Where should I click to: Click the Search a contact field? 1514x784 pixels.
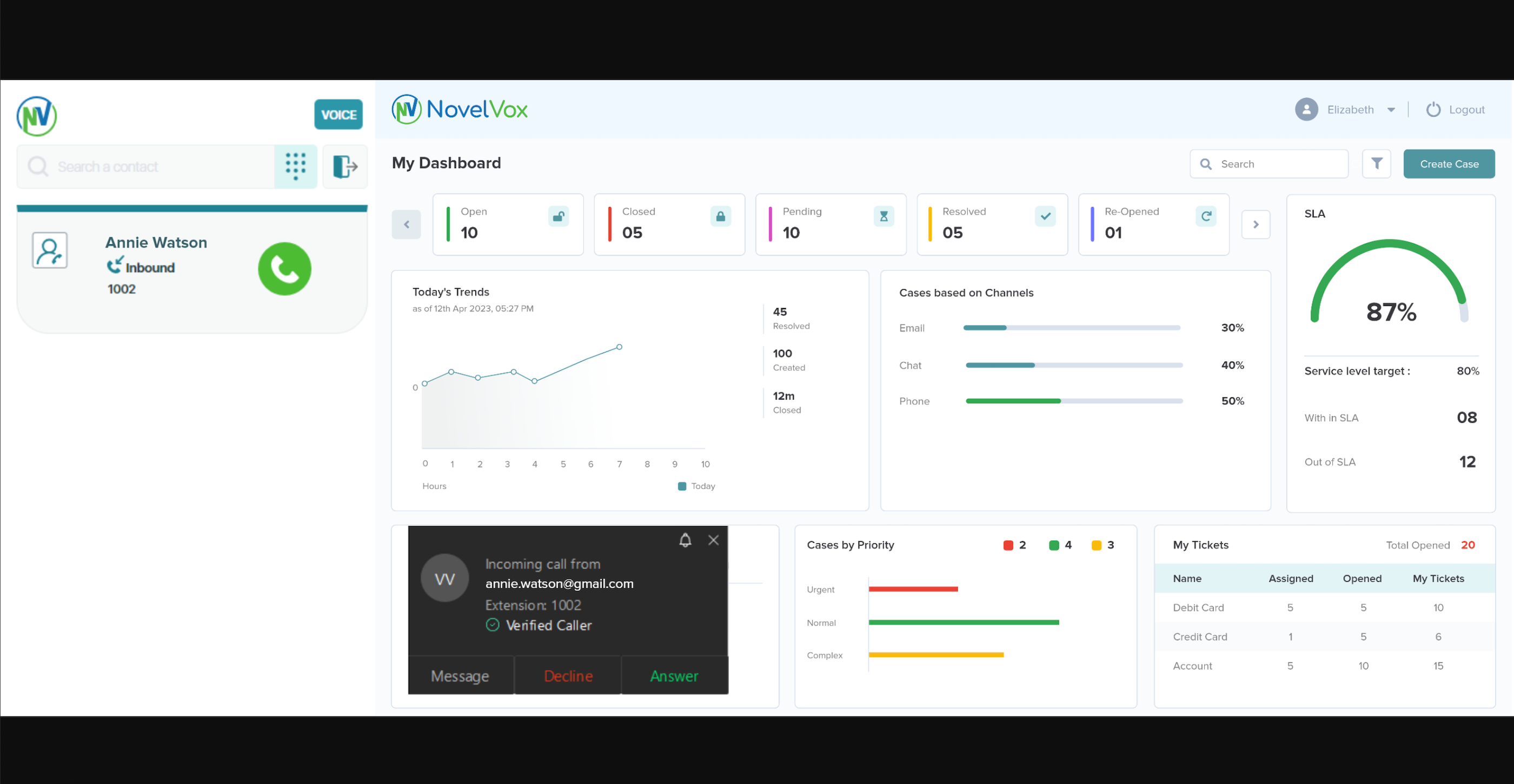coord(146,167)
